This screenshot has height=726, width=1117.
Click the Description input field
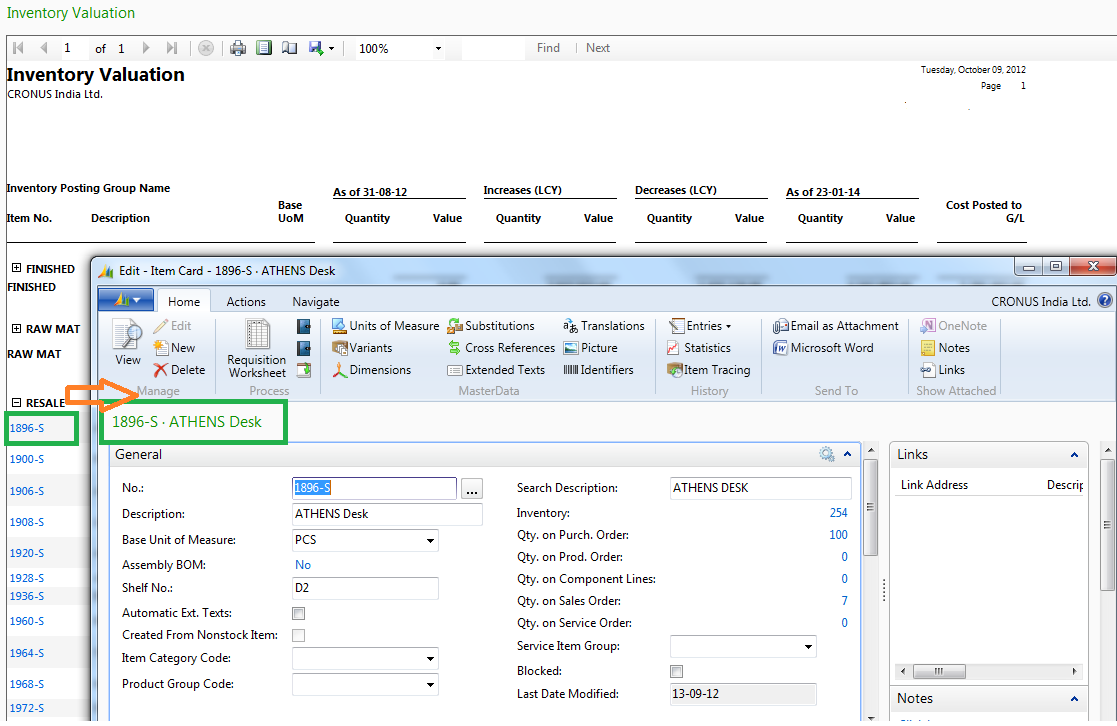tap(387, 514)
